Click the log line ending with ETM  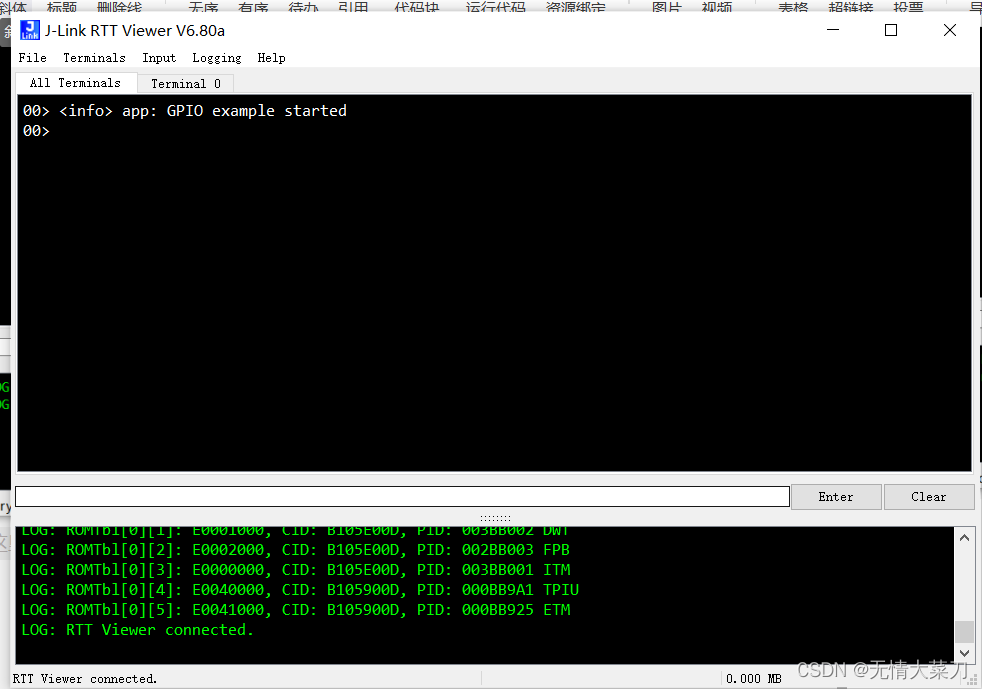tap(296, 610)
